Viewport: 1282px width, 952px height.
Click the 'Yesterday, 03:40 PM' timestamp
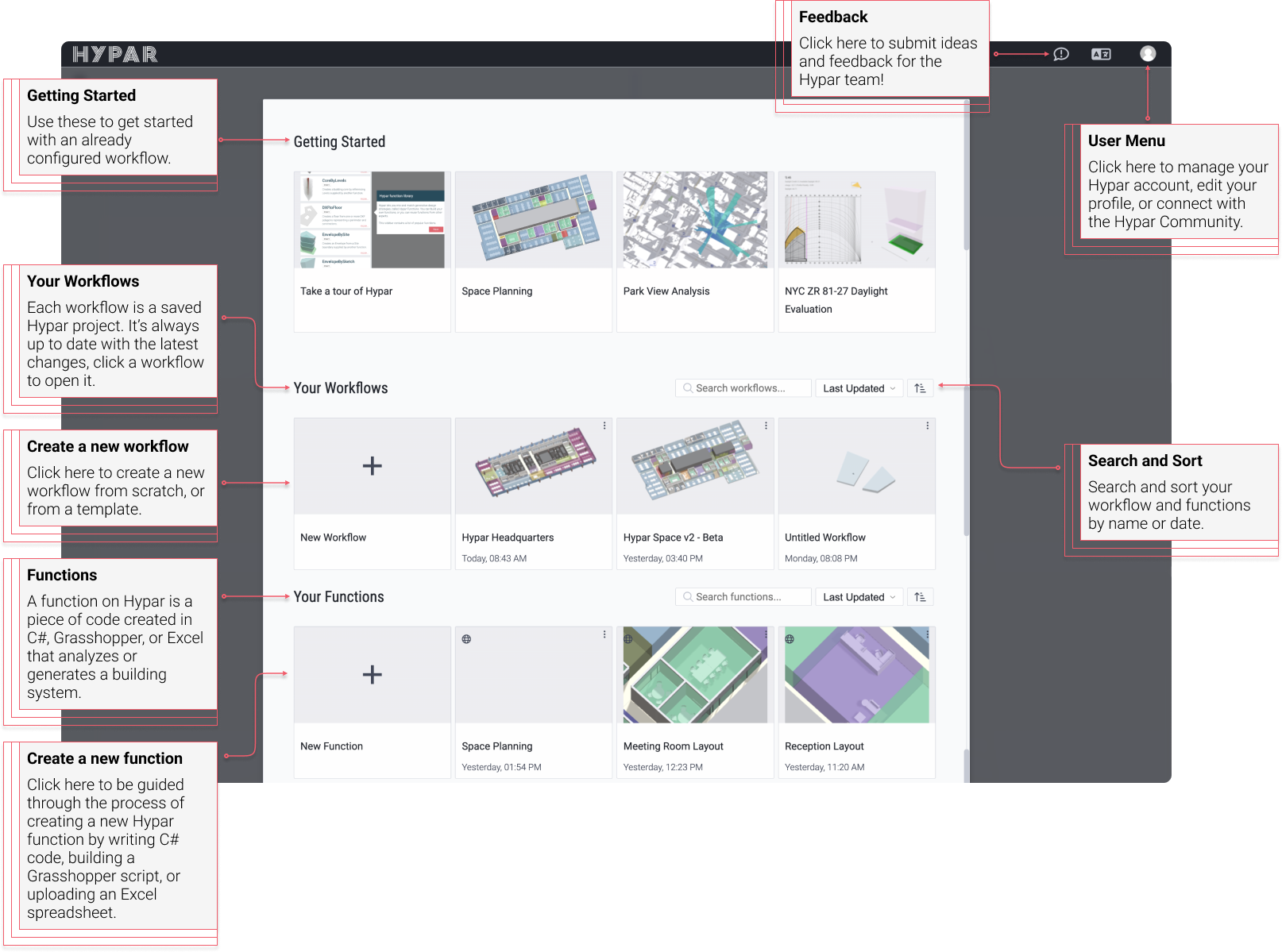[x=663, y=559]
